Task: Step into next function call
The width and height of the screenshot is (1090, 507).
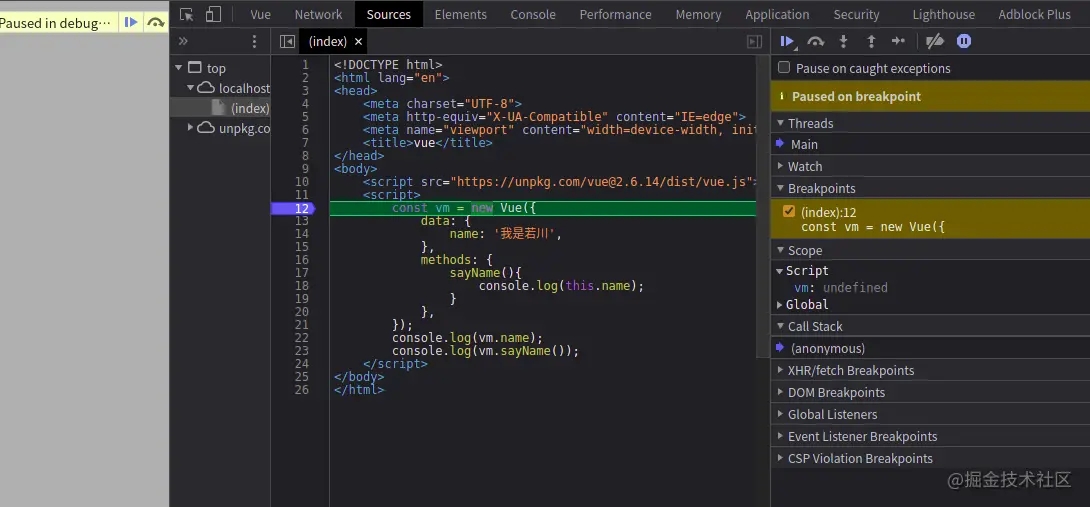Action: point(843,41)
